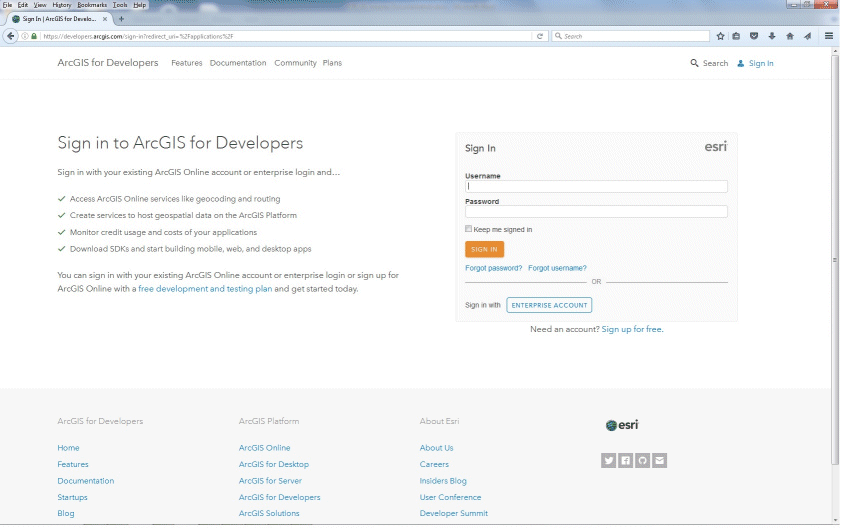Click the Sign up for free link

[632, 329]
